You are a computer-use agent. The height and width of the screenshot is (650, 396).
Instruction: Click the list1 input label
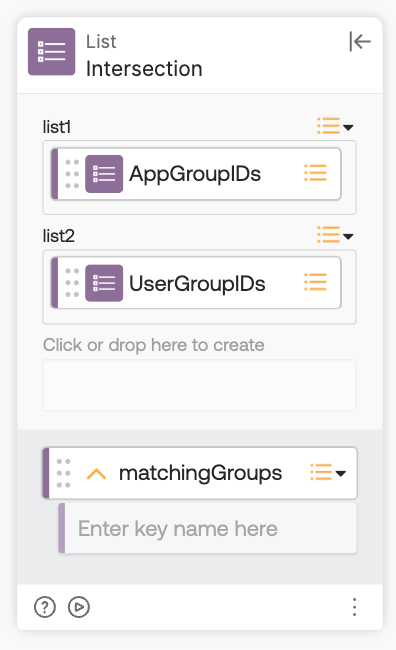(57, 127)
